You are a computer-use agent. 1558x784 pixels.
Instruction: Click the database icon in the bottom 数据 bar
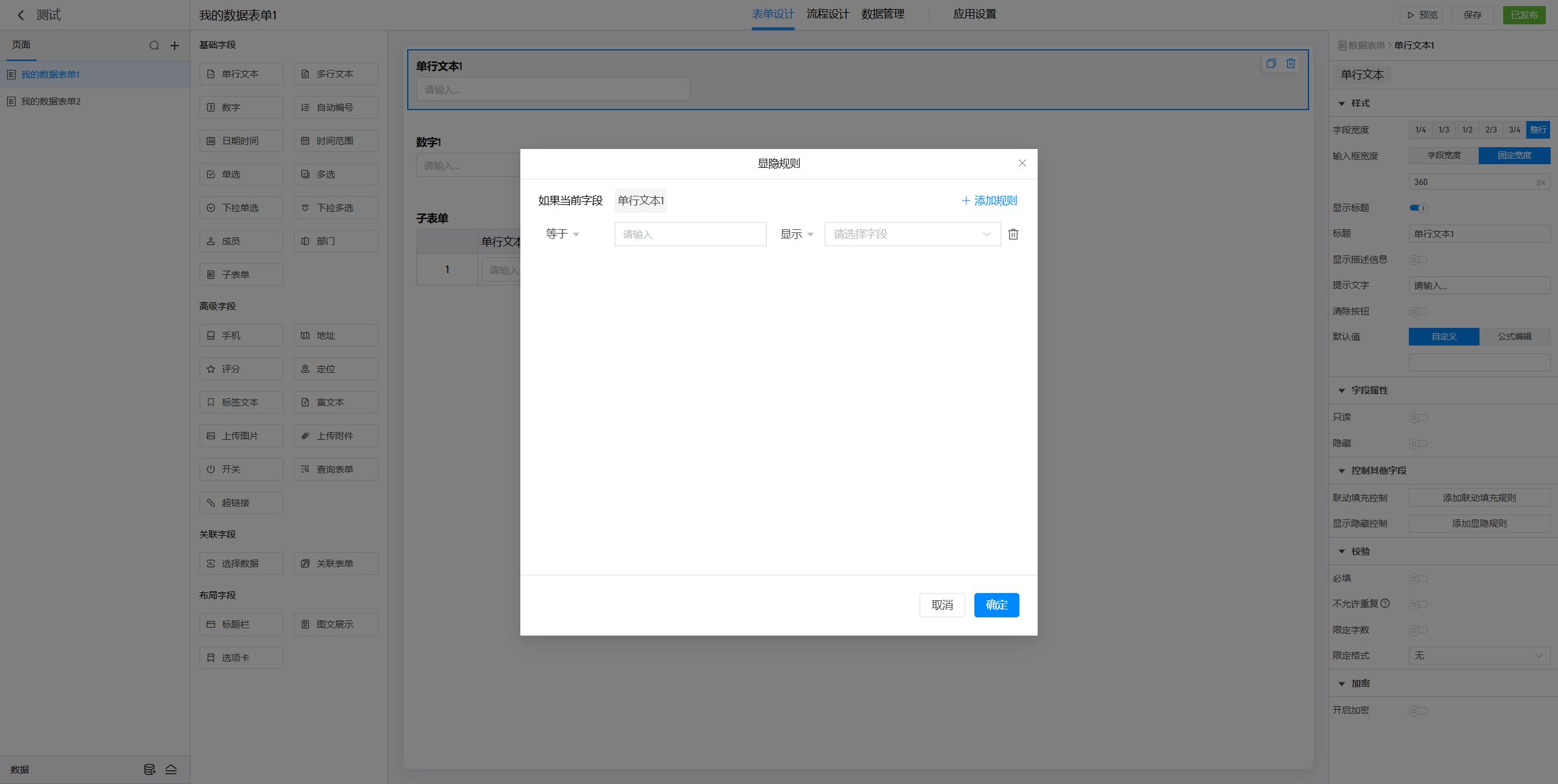[x=149, y=769]
